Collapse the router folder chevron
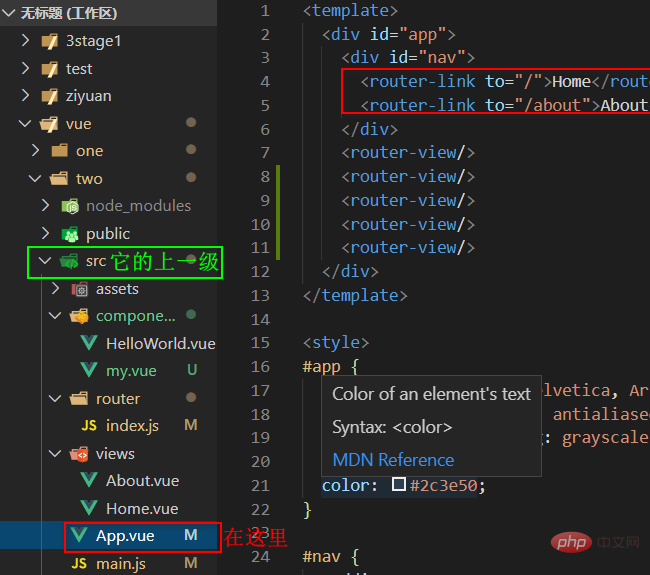This screenshot has width=650, height=575. [x=55, y=399]
